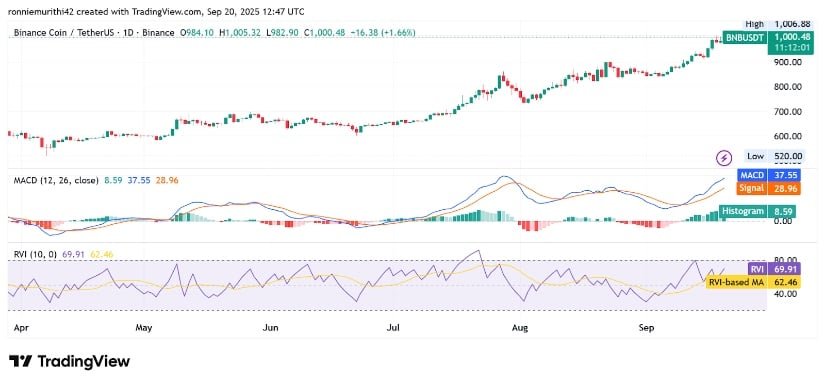Click the Low 520.00 price marker

tap(775, 156)
